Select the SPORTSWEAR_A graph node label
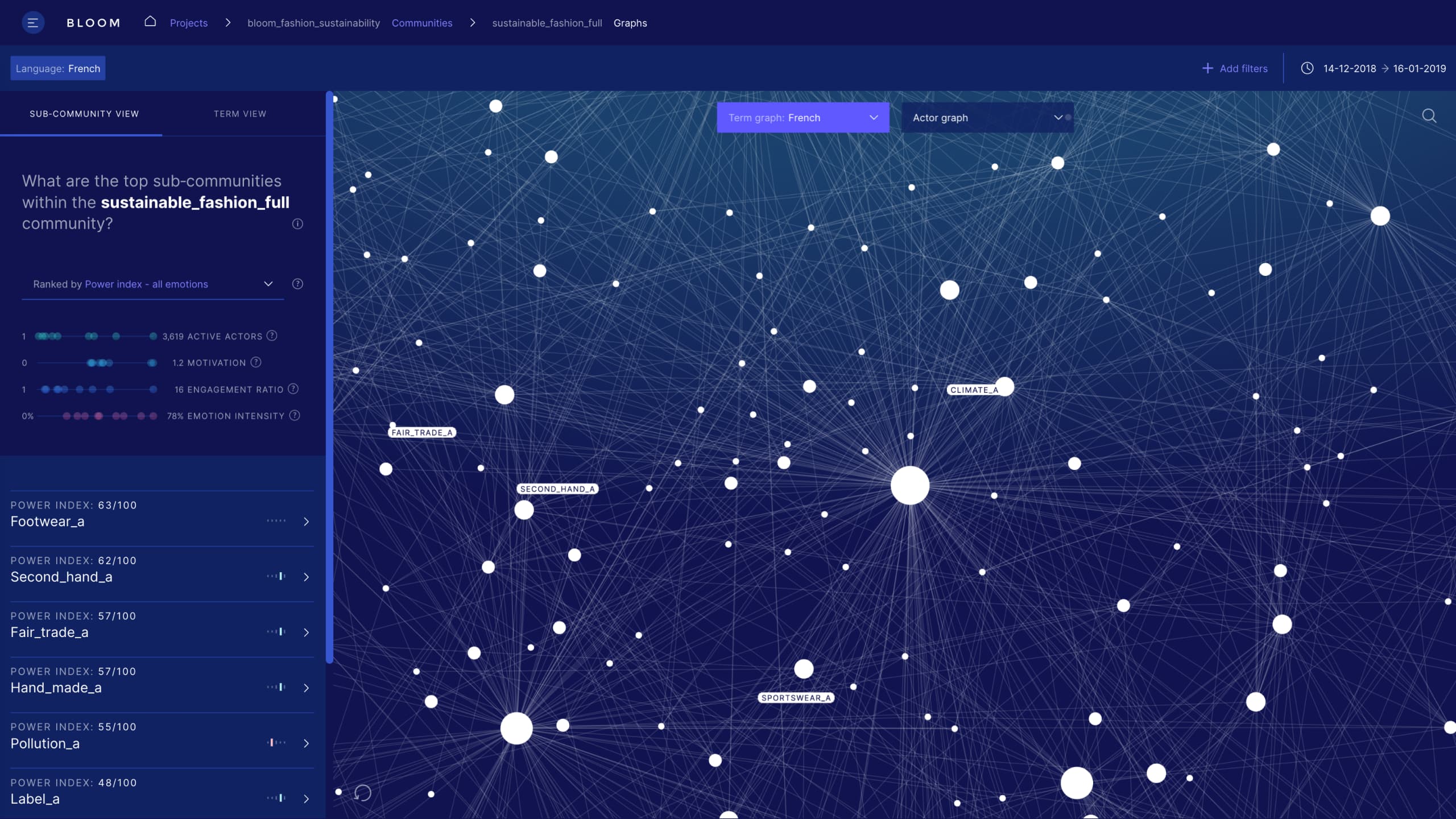 (796, 698)
